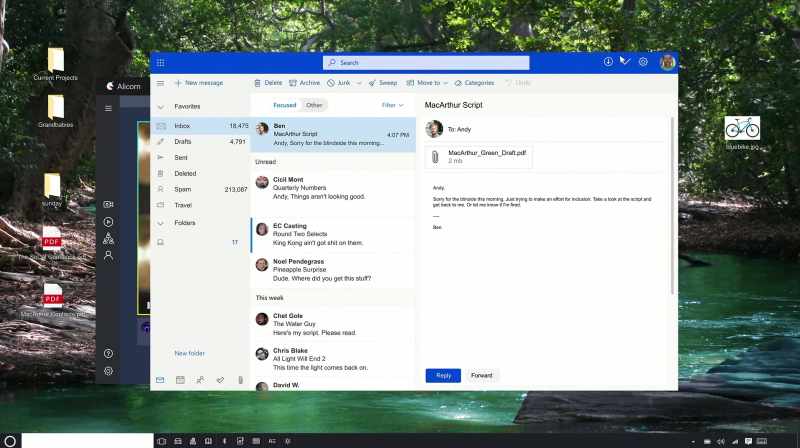Click the taskbar search box
The image size is (800, 448).
pos(87,441)
